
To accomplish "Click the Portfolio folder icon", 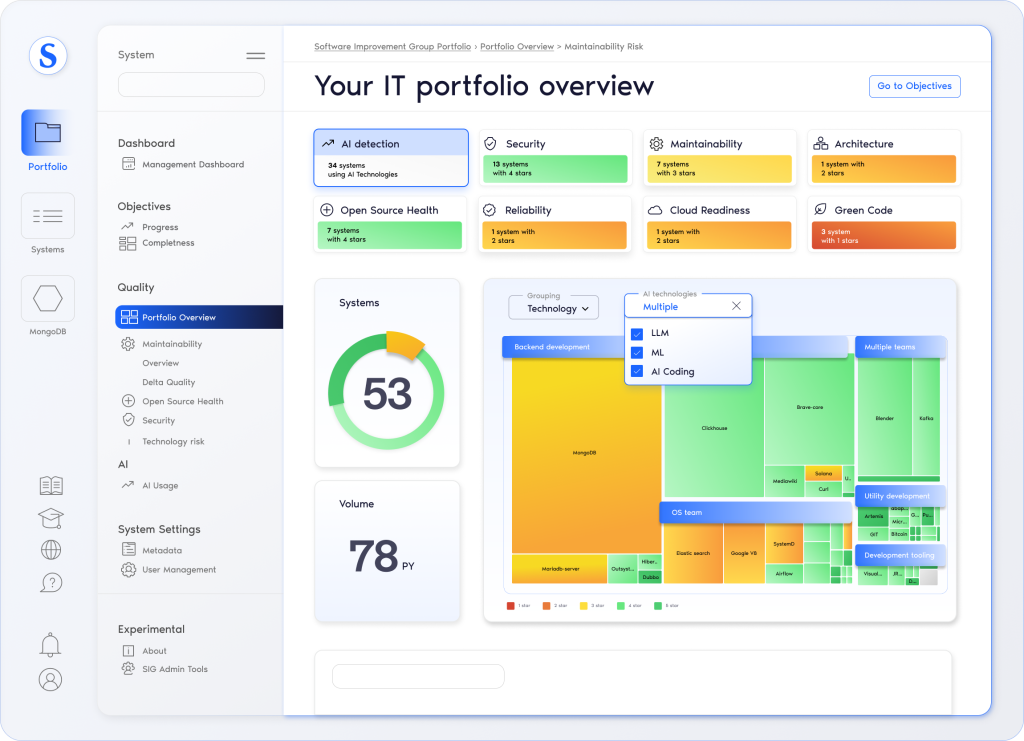I will click(x=47, y=132).
